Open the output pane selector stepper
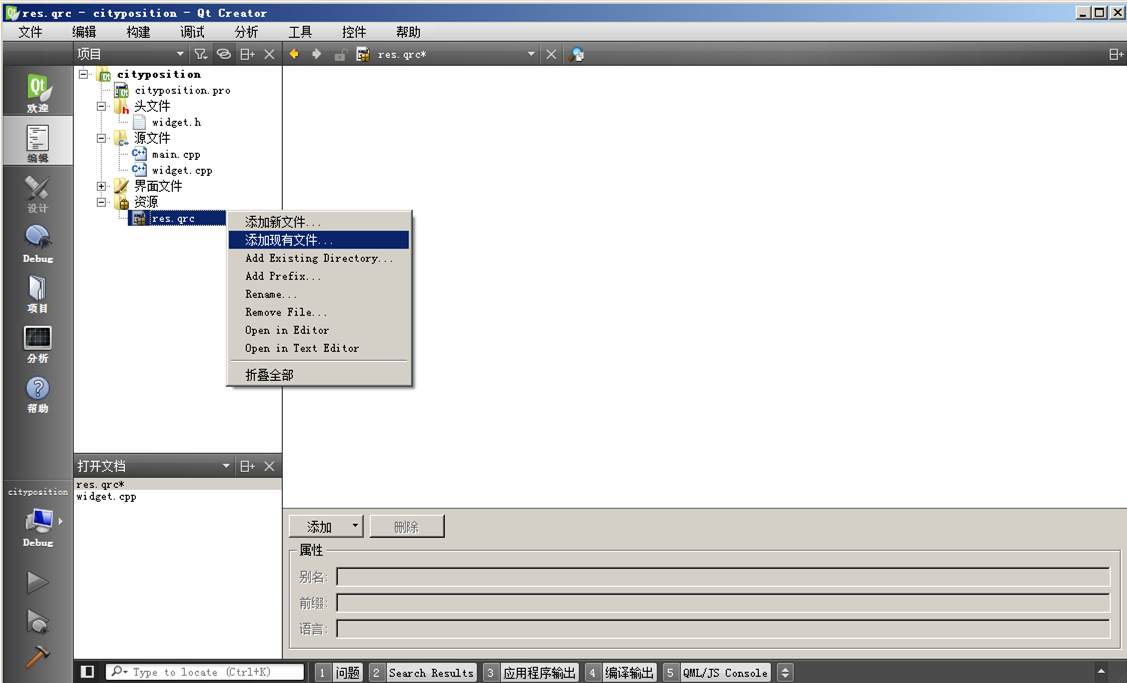This screenshot has height=683, width=1127. click(x=786, y=672)
